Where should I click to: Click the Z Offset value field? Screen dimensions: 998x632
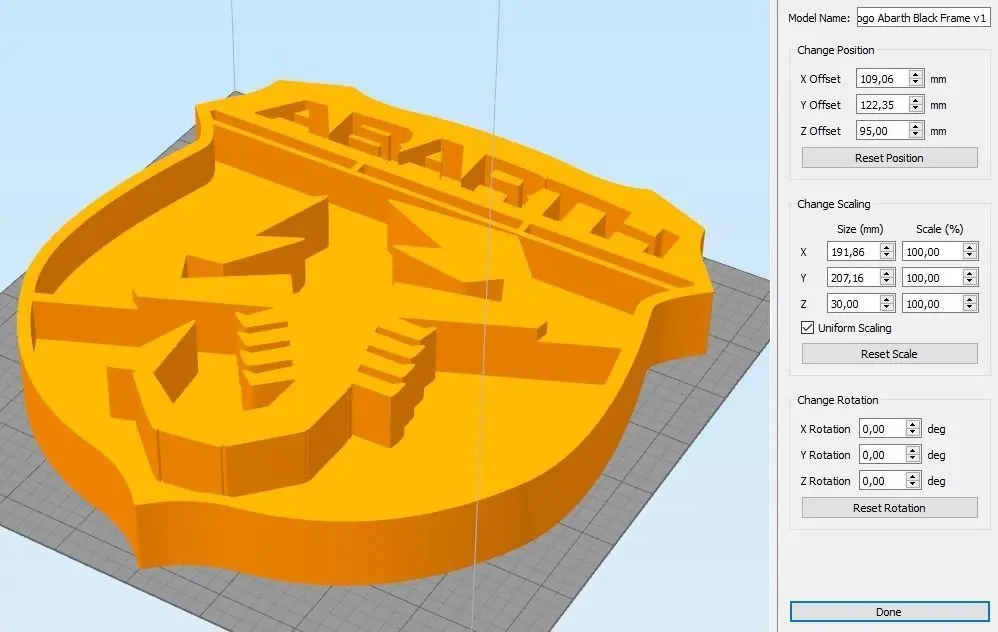883,130
